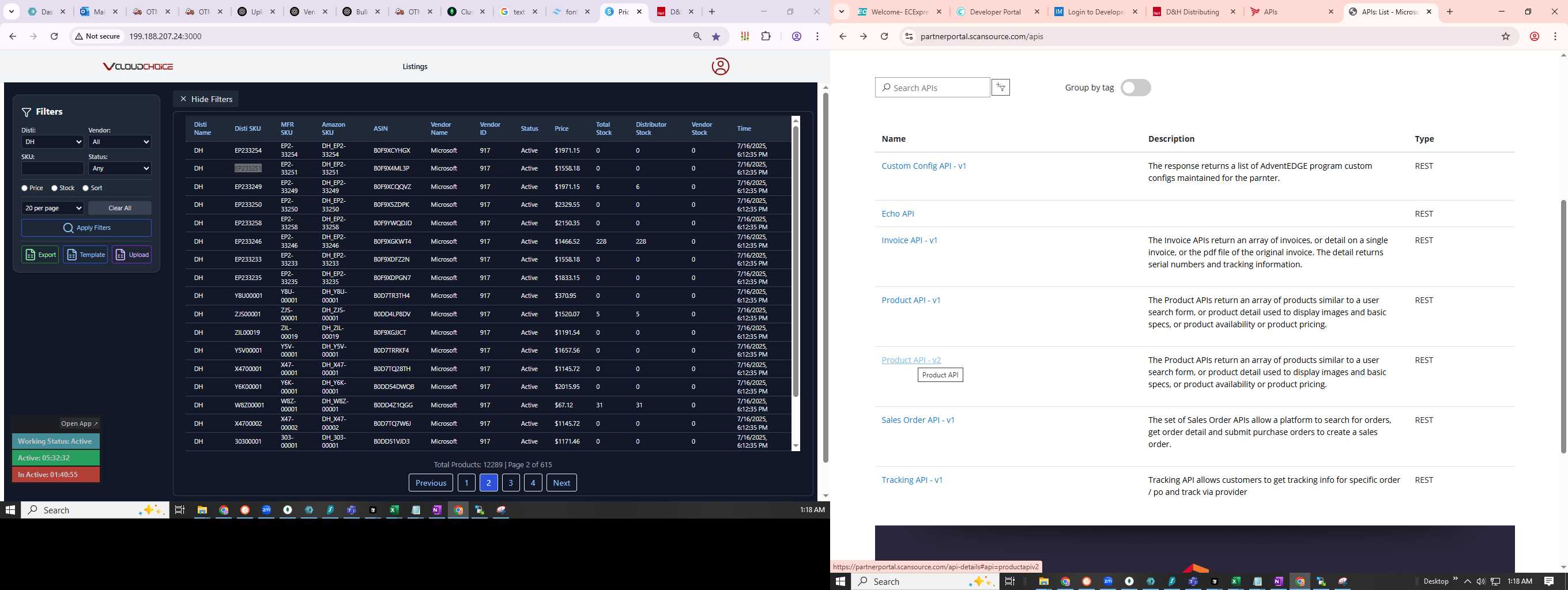The image size is (1568, 590).
Task: Click the bookmark star in the CloudChoice browser
Action: 716,36
